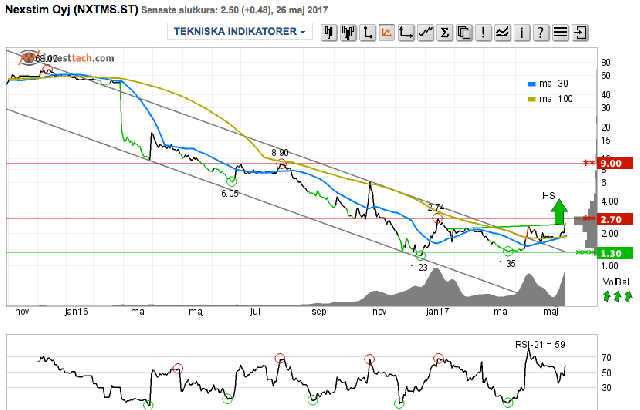Image resolution: width=640 pixels, height=410 pixels.
Task: Select the orange line chart icon
Action: pyautogui.click(x=387, y=32)
